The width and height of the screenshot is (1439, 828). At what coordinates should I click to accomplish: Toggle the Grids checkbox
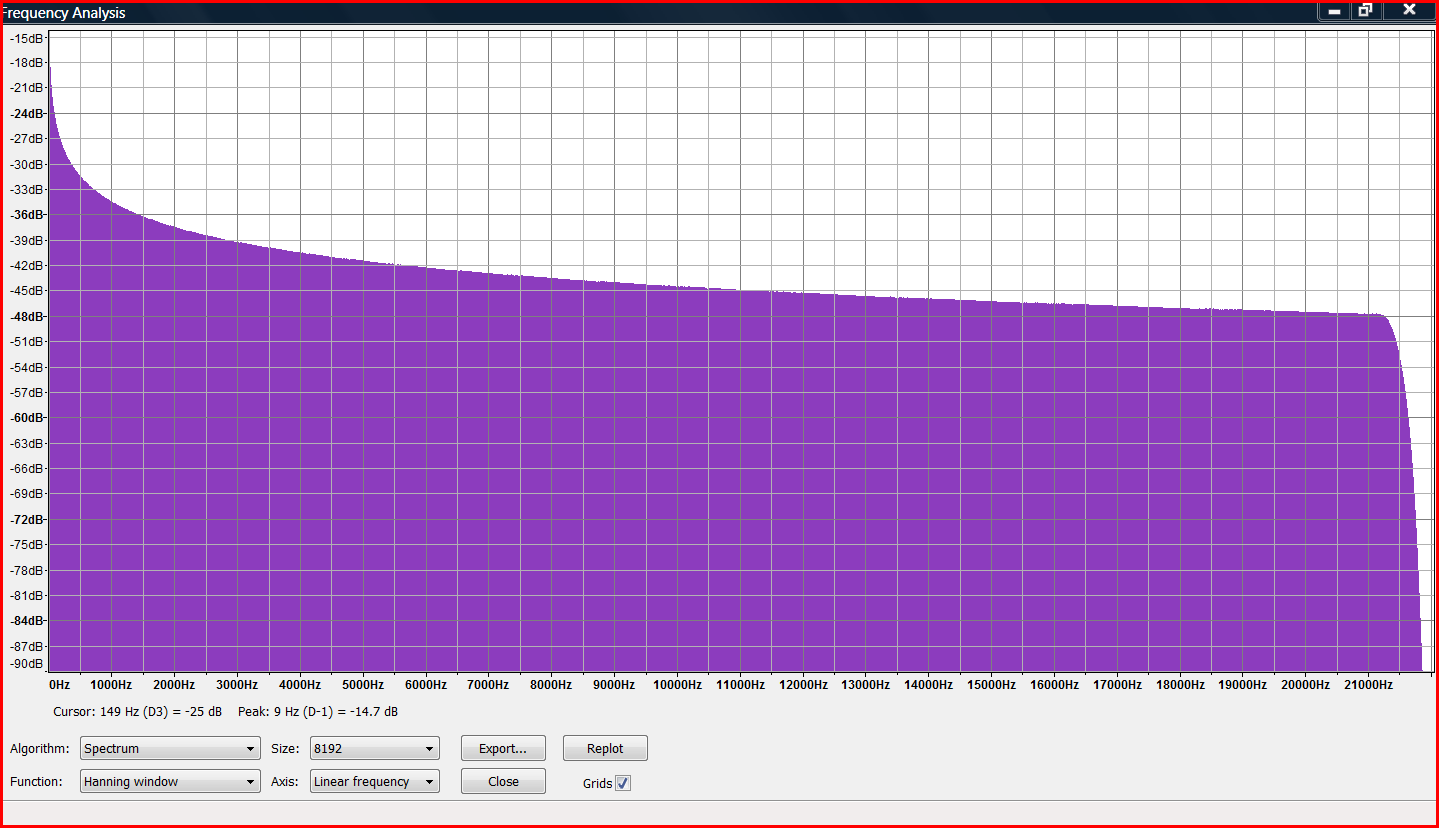(623, 783)
